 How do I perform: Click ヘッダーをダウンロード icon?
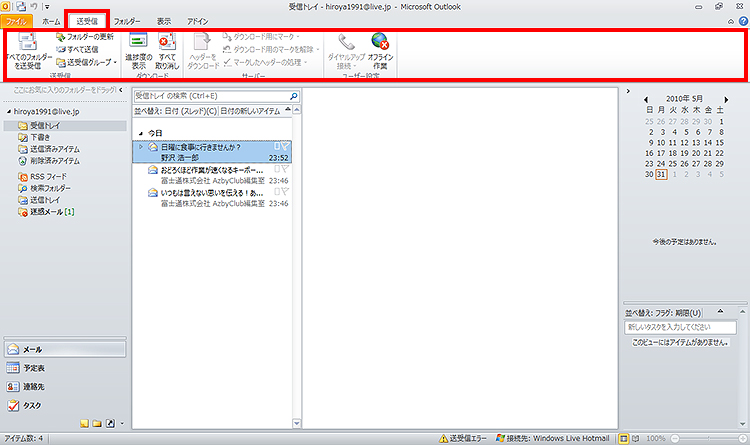pyautogui.click(x=201, y=41)
